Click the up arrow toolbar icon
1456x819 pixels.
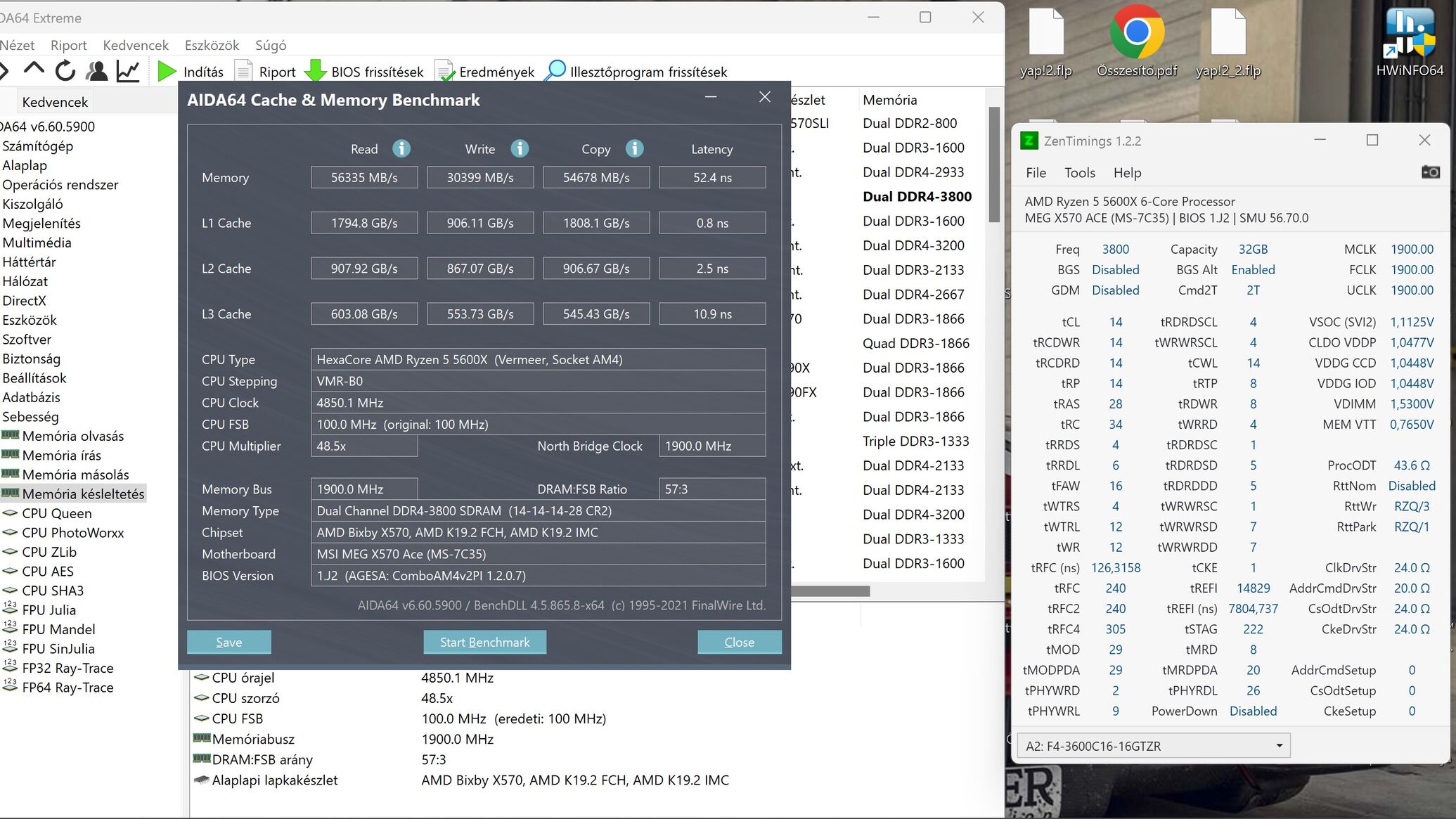[x=34, y=70]
